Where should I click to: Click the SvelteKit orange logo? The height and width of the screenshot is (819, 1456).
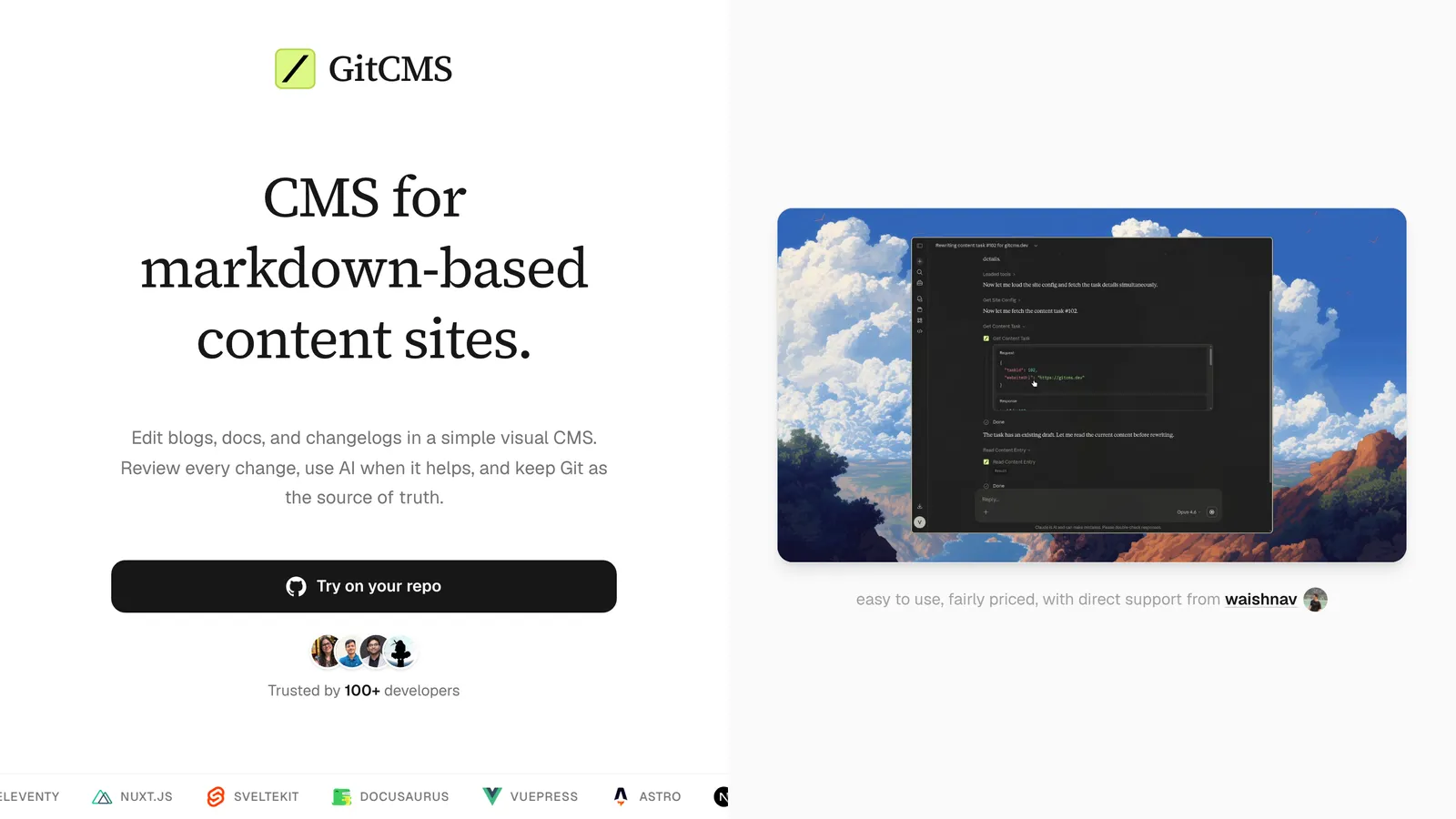pyautogui.click(x=216, y=797)
